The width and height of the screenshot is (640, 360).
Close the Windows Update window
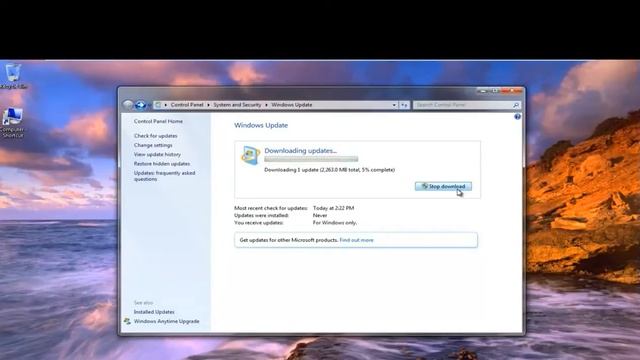click(x=512, y=91)
